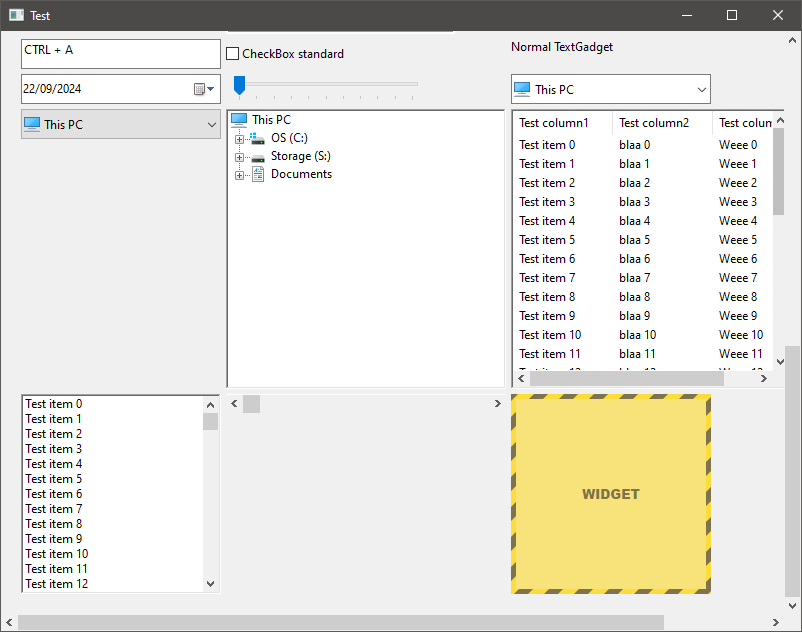The height and width of the screenshot is (632, 802).
Task: Click the window's bottom right scroll arrow
Action: (x=776, y=622)
